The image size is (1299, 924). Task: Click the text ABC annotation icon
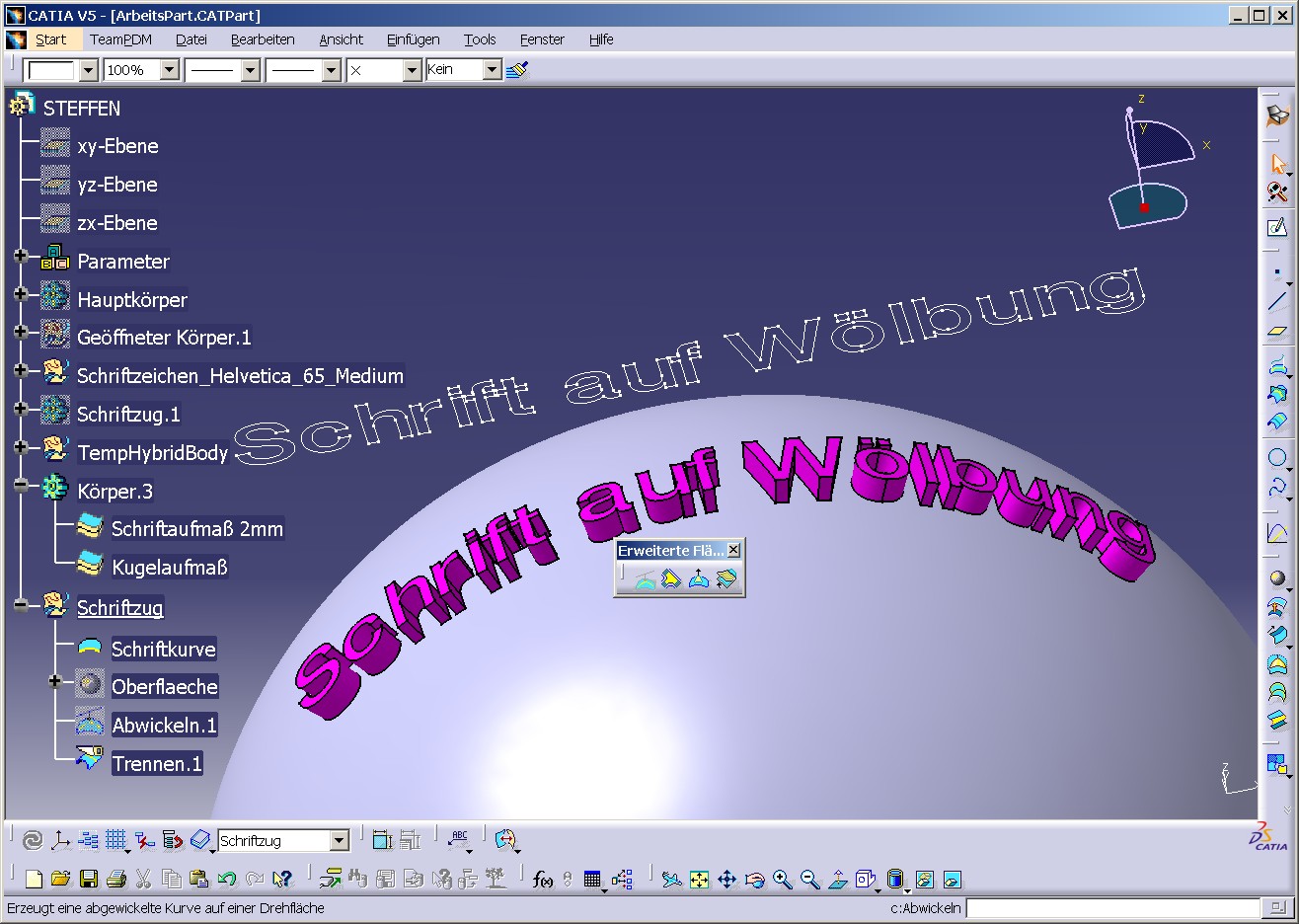459,840
